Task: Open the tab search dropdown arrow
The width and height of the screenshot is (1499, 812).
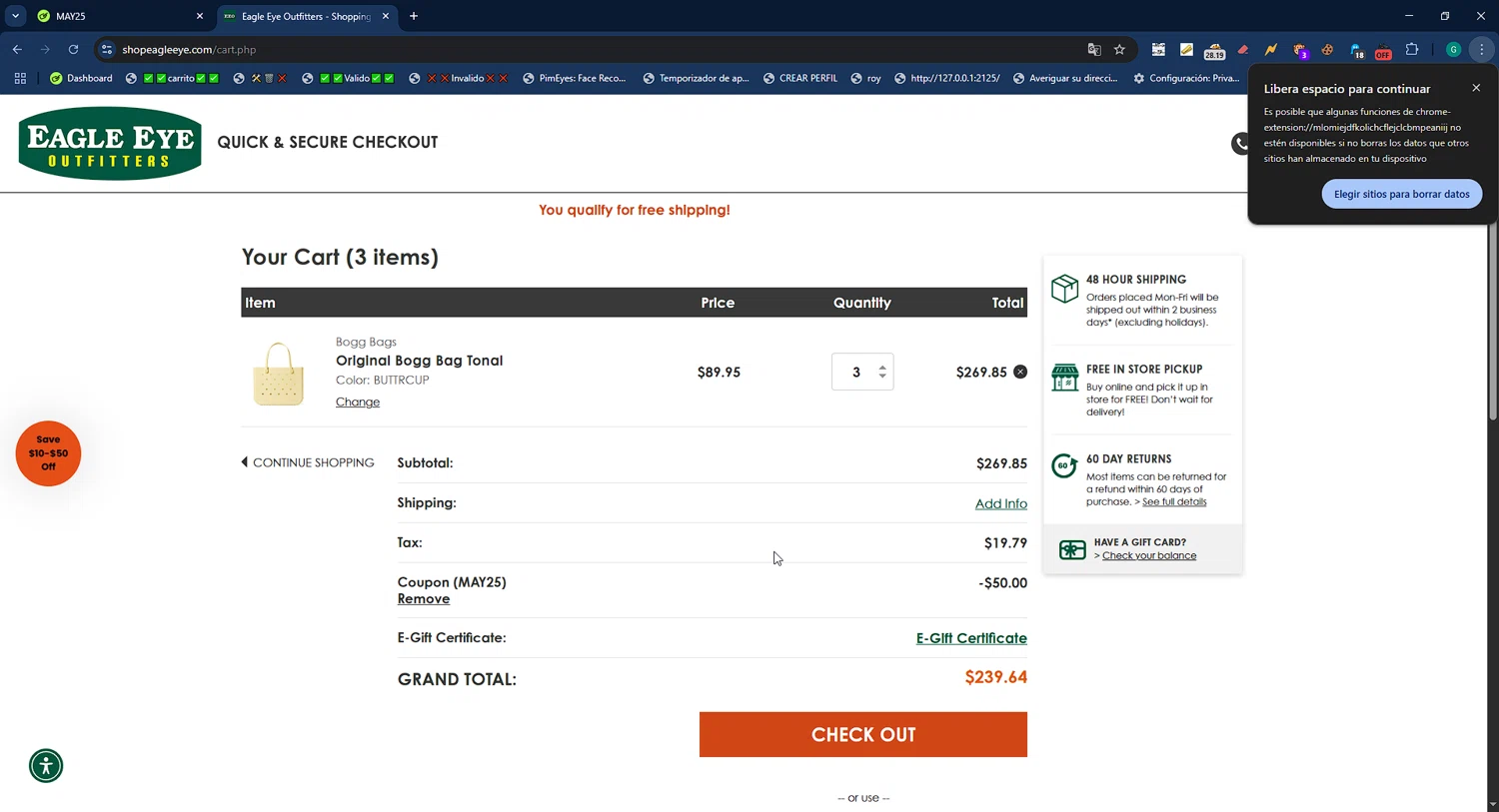Action: pos(15,16)
